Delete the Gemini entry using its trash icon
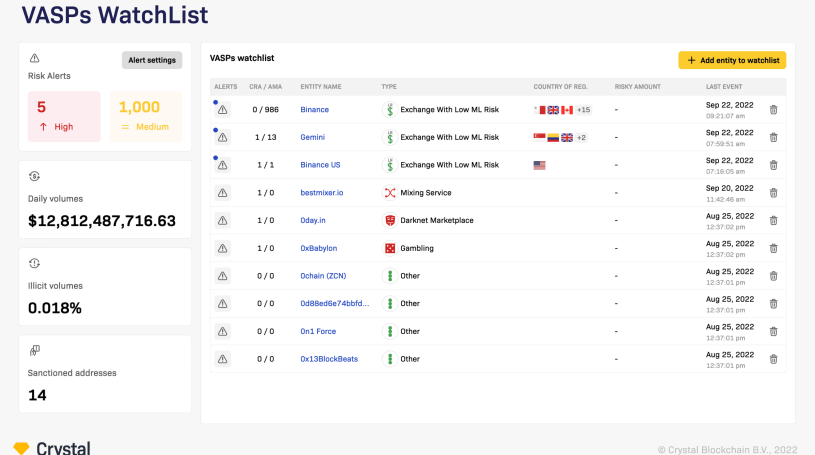815x455 pixels. pyautogui.click(x=773, y=137)
